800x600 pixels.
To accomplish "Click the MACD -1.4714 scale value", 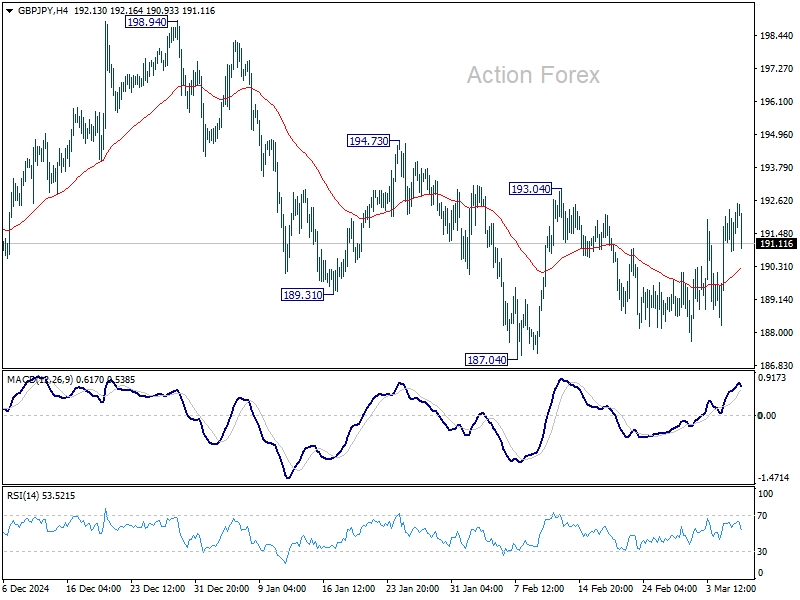I will pyautogui.click(x=773, y=478).
